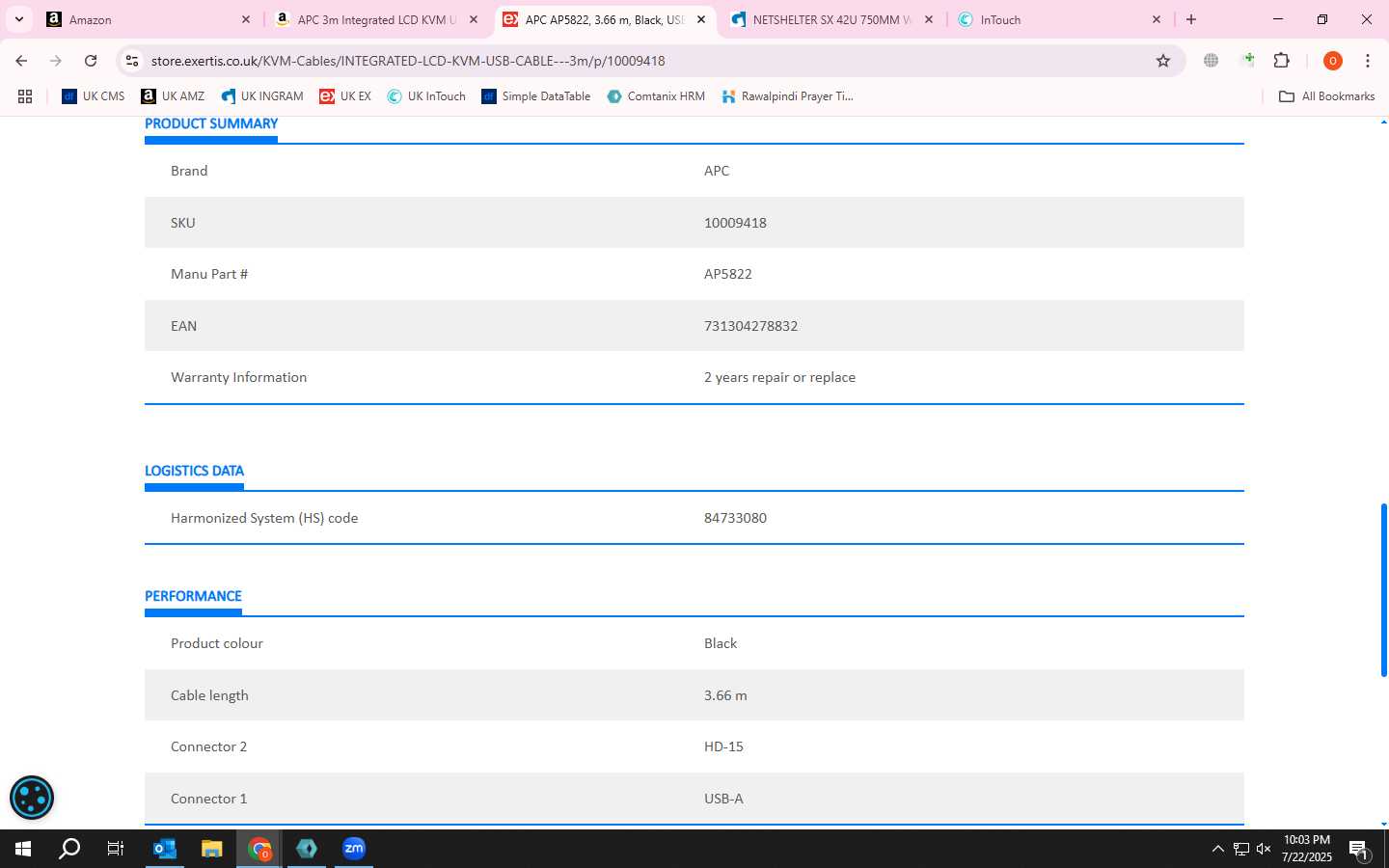Open the UK INGRAM bookmark

tap(262, 96)
